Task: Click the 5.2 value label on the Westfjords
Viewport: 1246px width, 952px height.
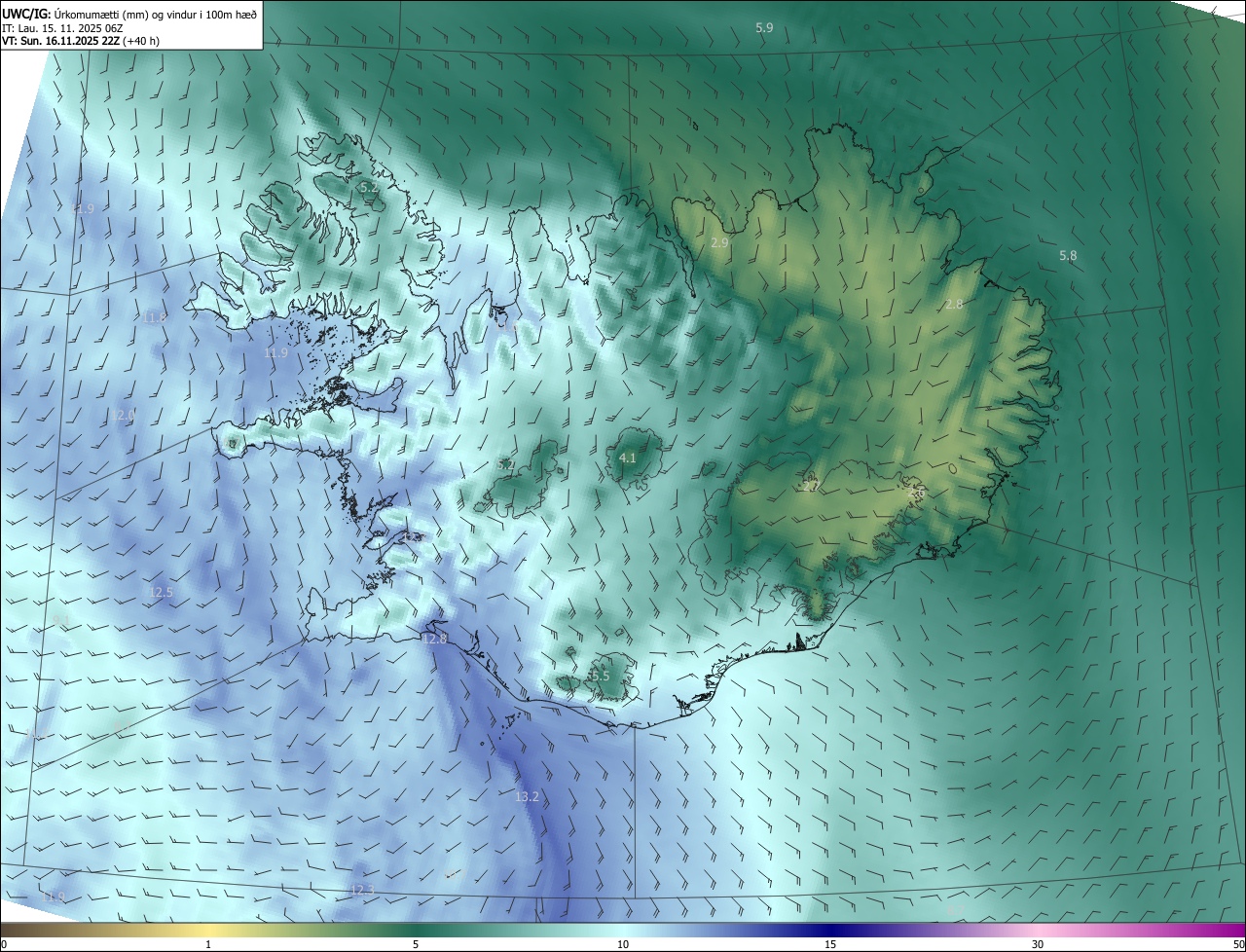Action: (369, 187)
